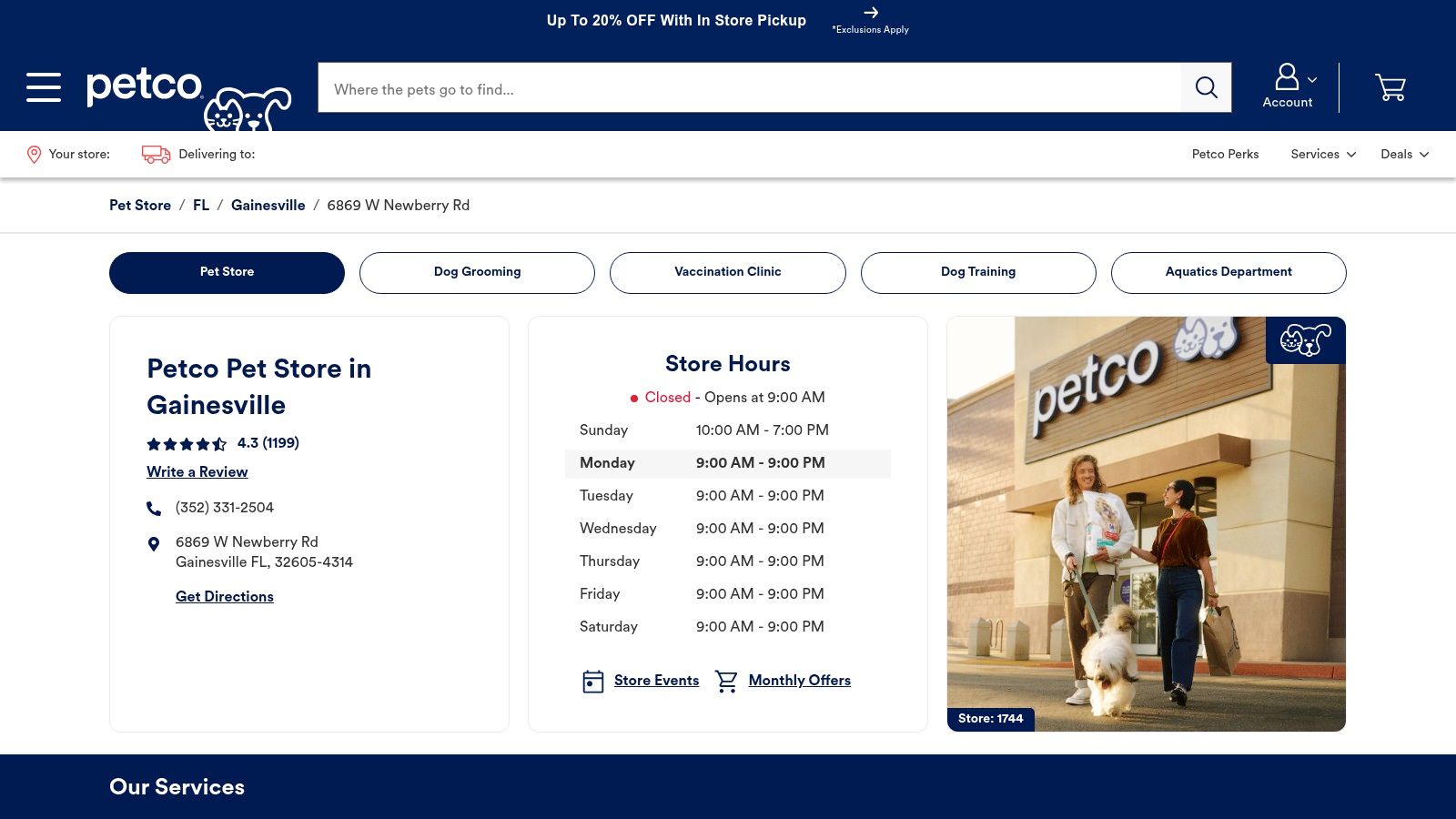The width and height of the screenshot is (1456, 819).
Task: Click the cart icon for Monthly Offers
Action: point(726,681)
